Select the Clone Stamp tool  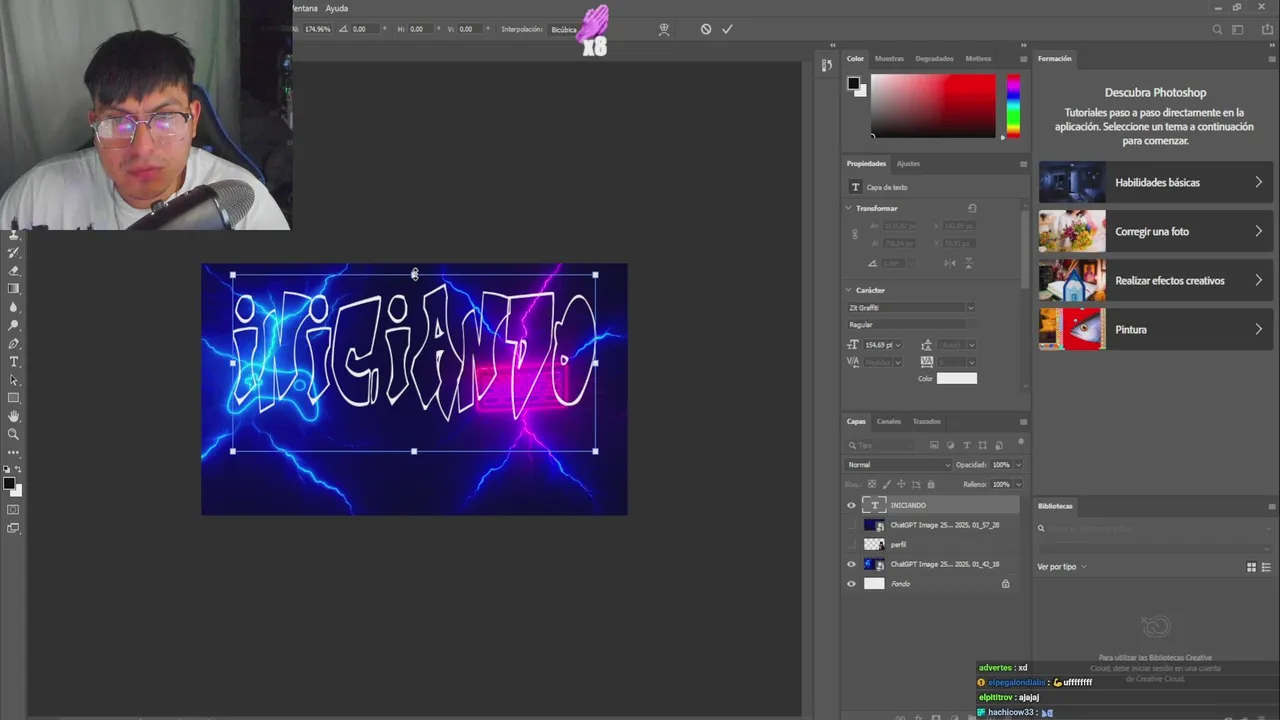pyautogui.click(x=14, y=235)
